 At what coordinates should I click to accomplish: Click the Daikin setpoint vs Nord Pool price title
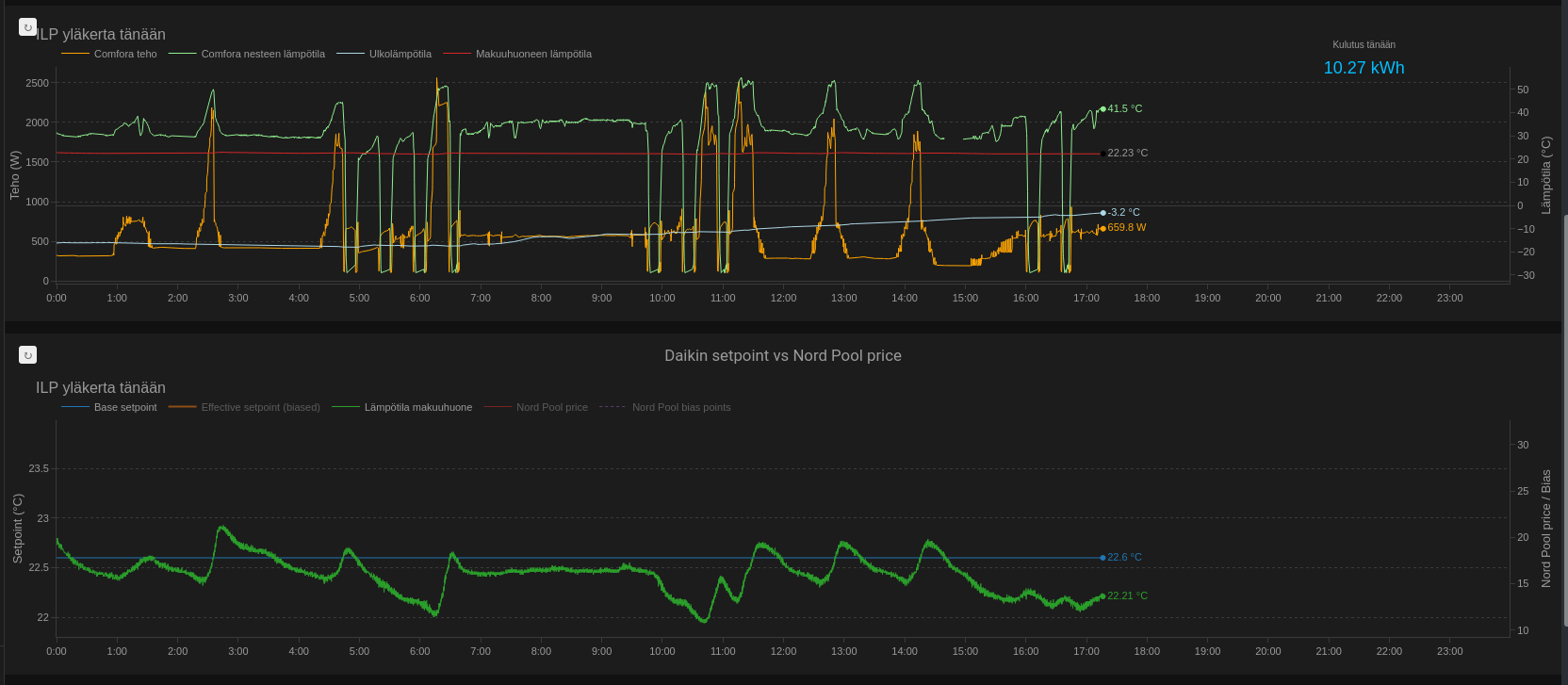782,355
